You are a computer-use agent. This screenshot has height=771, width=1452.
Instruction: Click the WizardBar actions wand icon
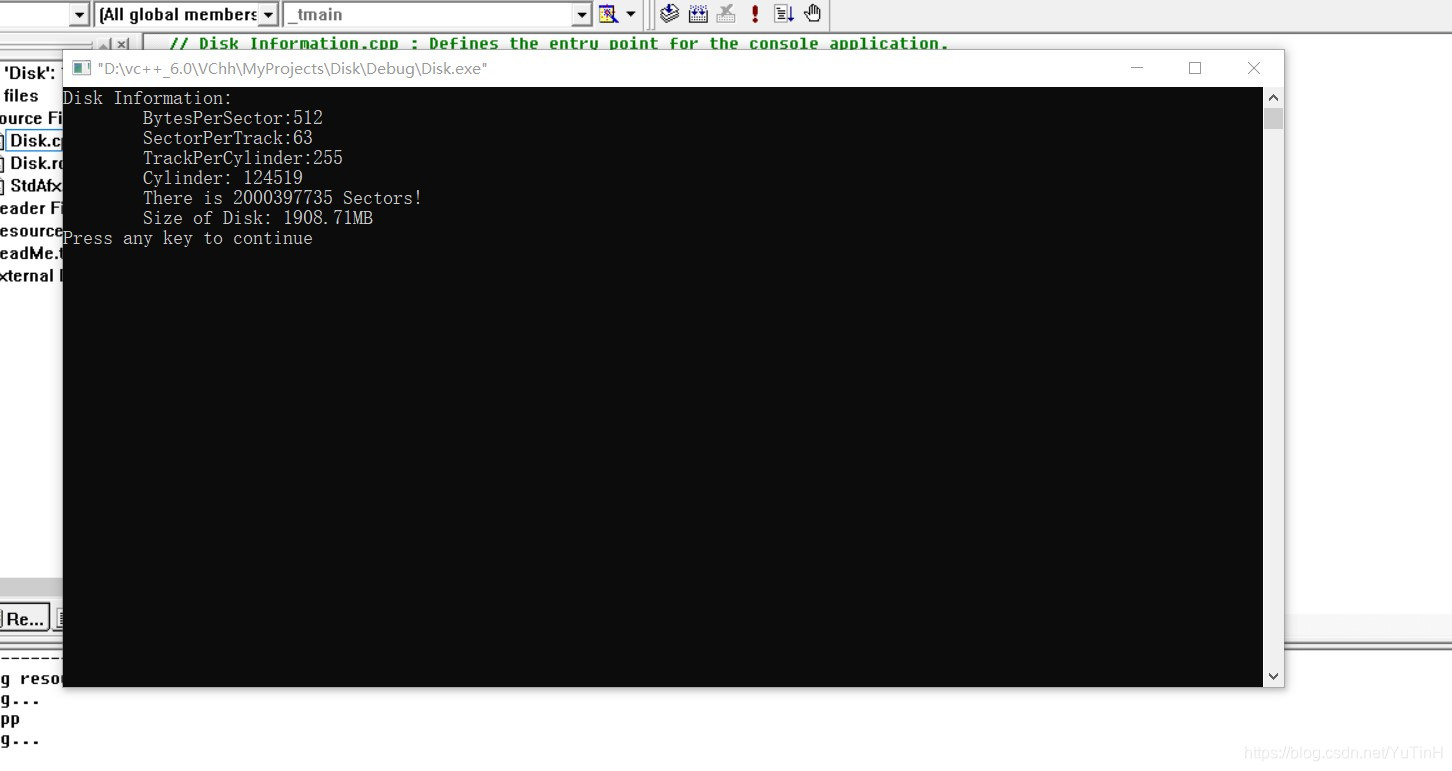coord(608,14)
